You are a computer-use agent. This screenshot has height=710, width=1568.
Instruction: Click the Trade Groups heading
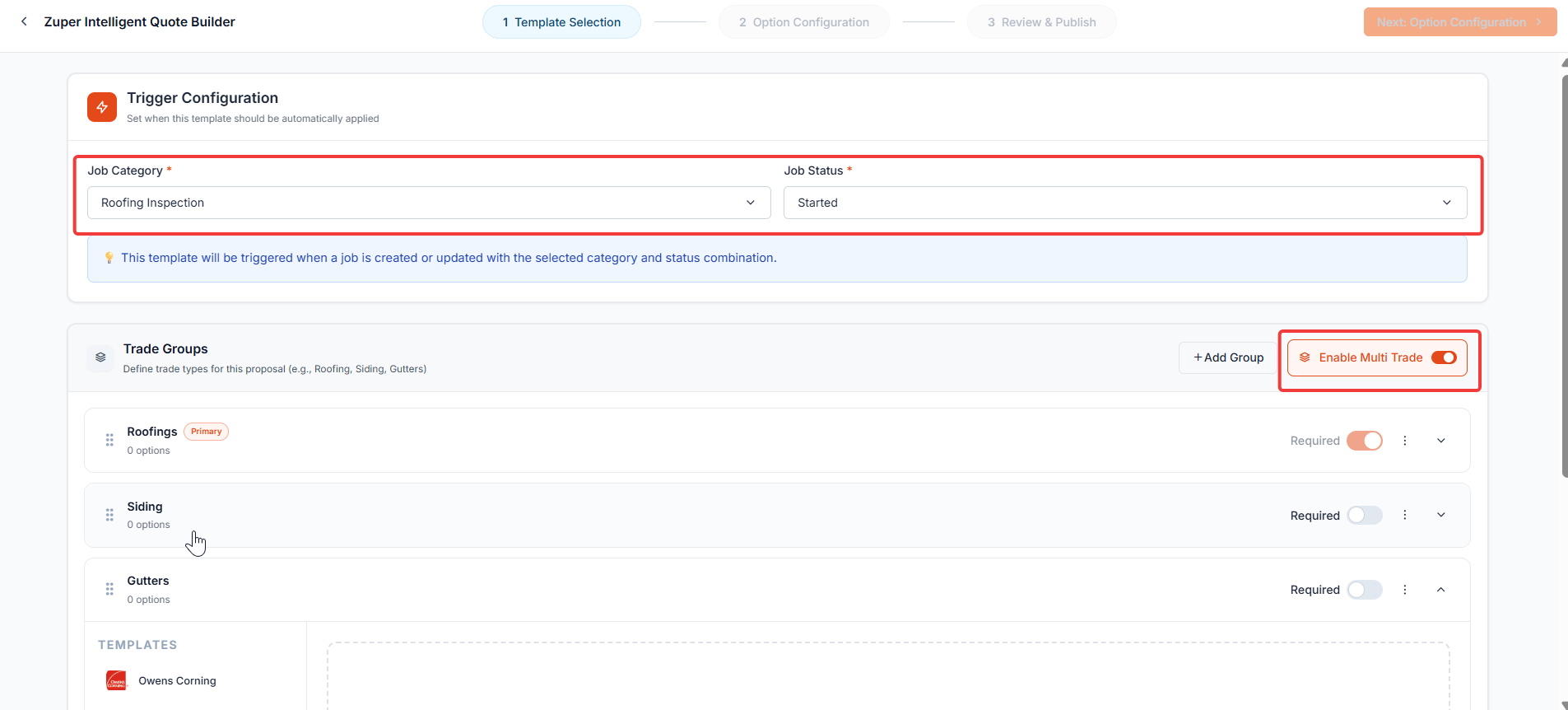pos(165,349)
